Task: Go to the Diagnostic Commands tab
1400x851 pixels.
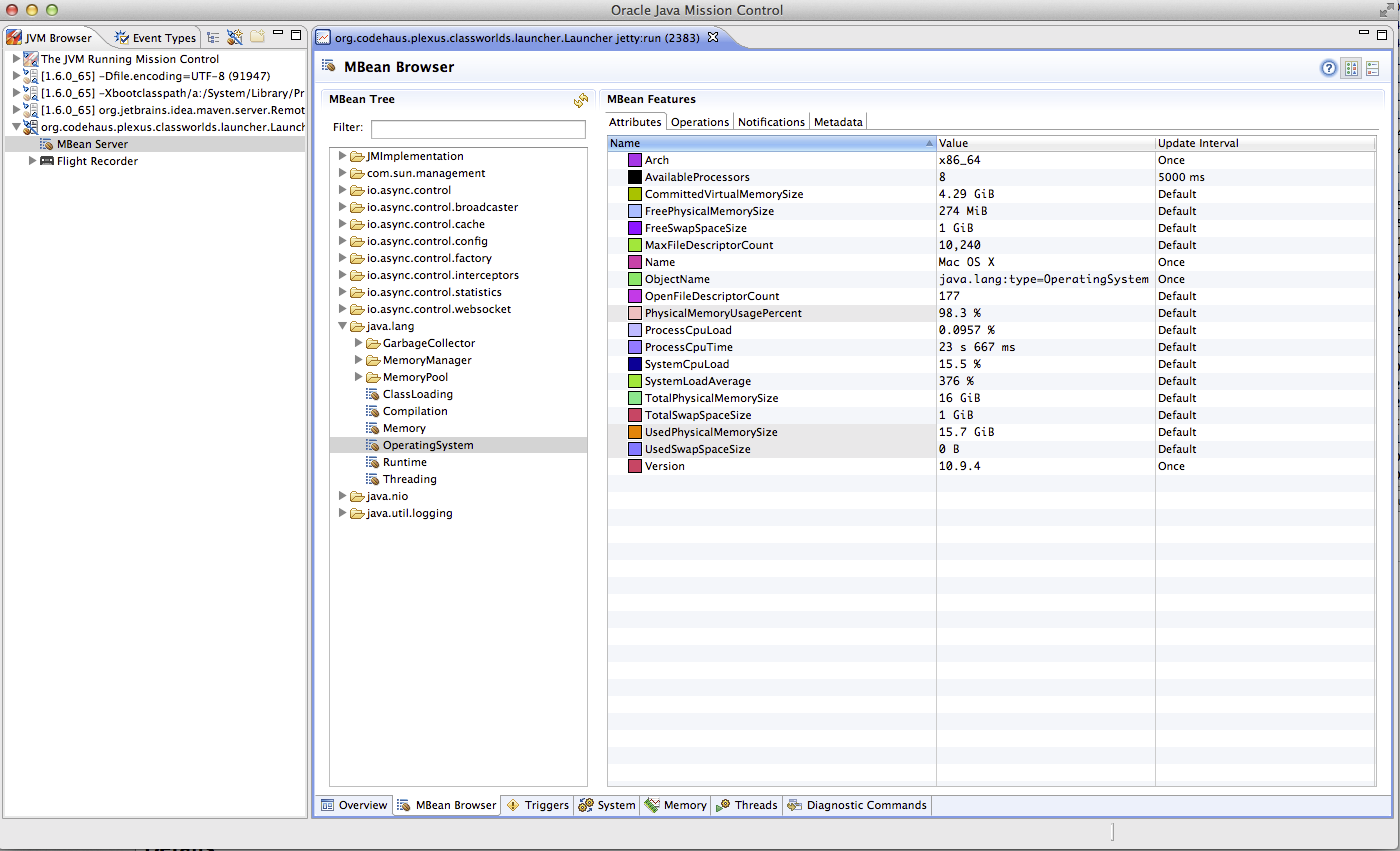Action: pyautogui.click(x=857, y=805)
